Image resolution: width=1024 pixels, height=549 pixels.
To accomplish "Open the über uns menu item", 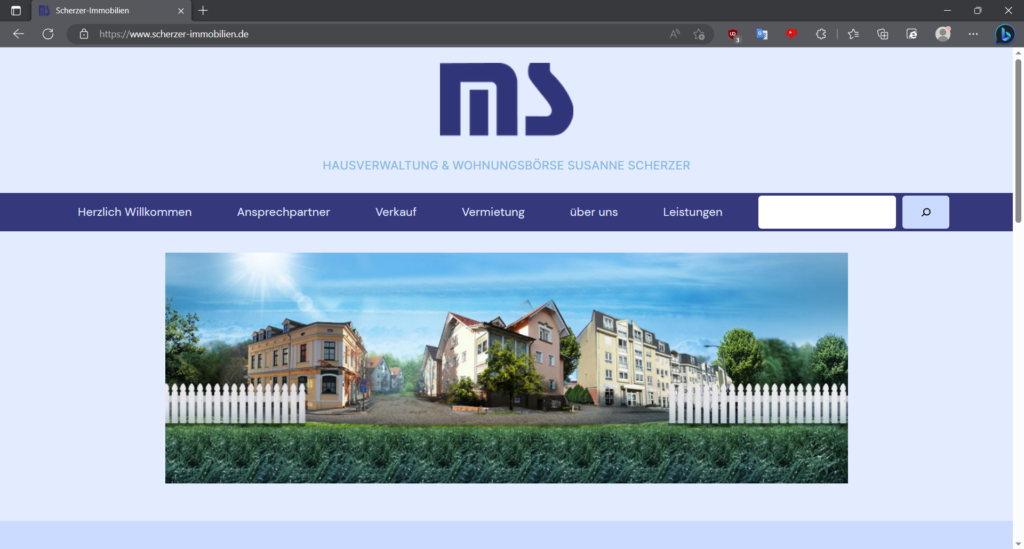I will tap(594, 212).
